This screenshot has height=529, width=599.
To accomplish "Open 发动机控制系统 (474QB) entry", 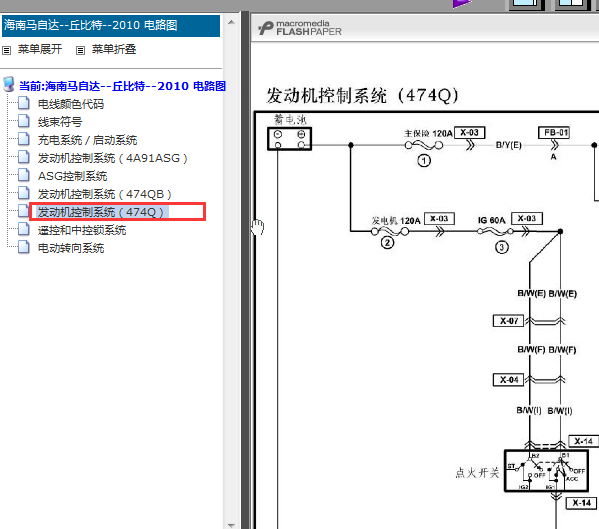I will coord(104,194).
